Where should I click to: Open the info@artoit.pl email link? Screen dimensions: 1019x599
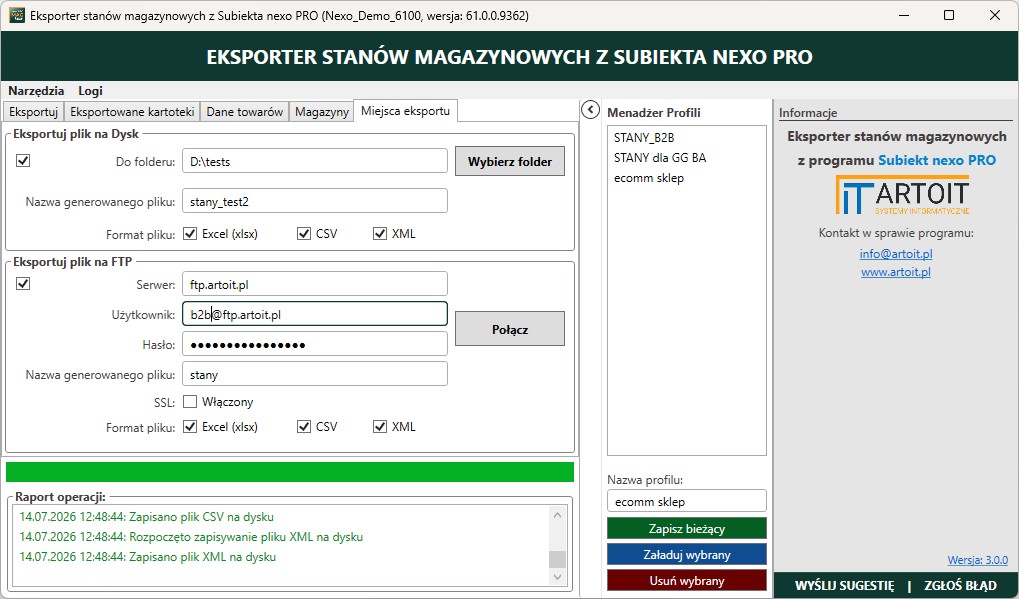pos(896,253)
